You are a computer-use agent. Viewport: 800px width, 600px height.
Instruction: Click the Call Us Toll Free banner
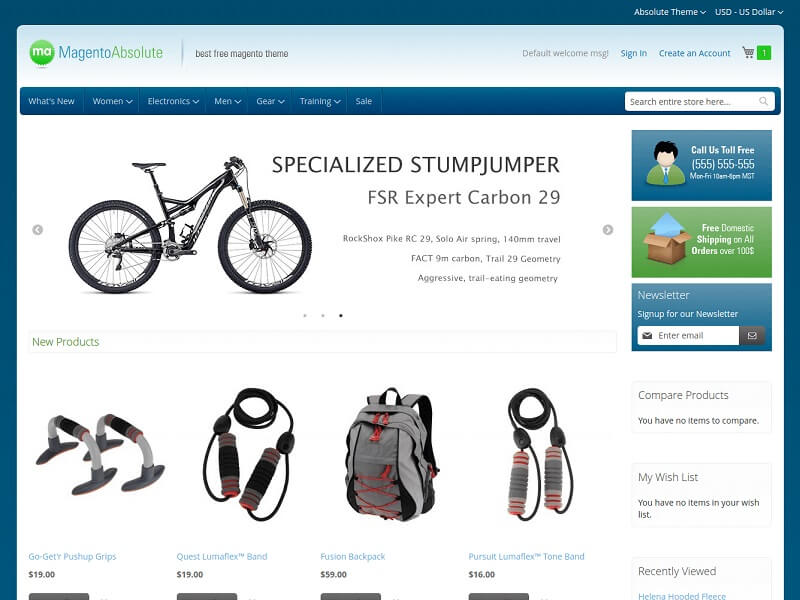[x=702, y=165]
